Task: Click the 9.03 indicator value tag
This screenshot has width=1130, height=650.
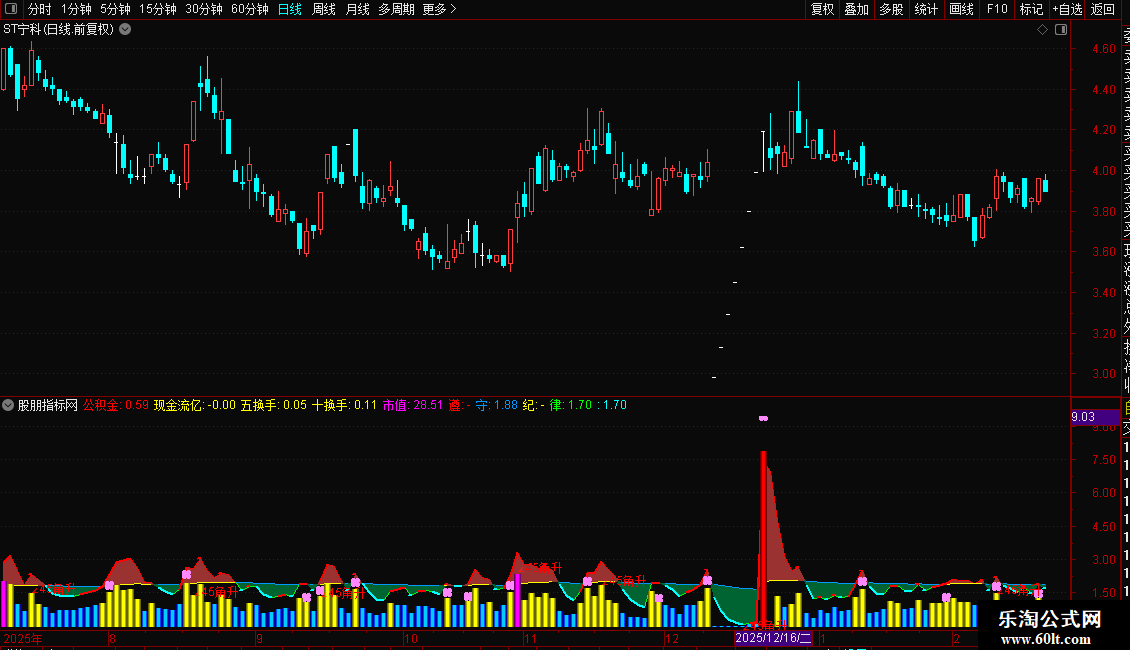Action: click(x=1095, y=417)
